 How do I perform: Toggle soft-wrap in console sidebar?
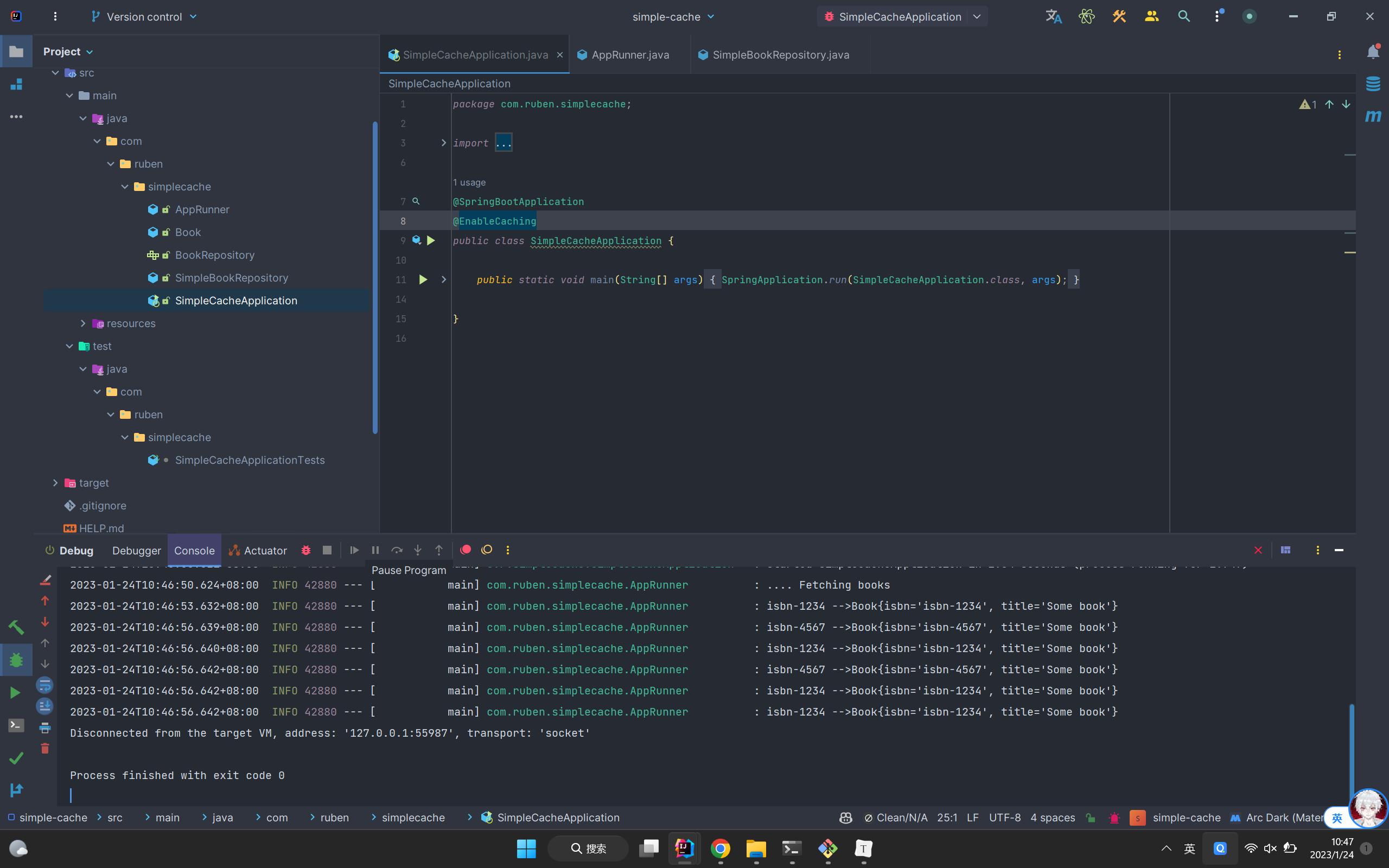coord(45,685)
